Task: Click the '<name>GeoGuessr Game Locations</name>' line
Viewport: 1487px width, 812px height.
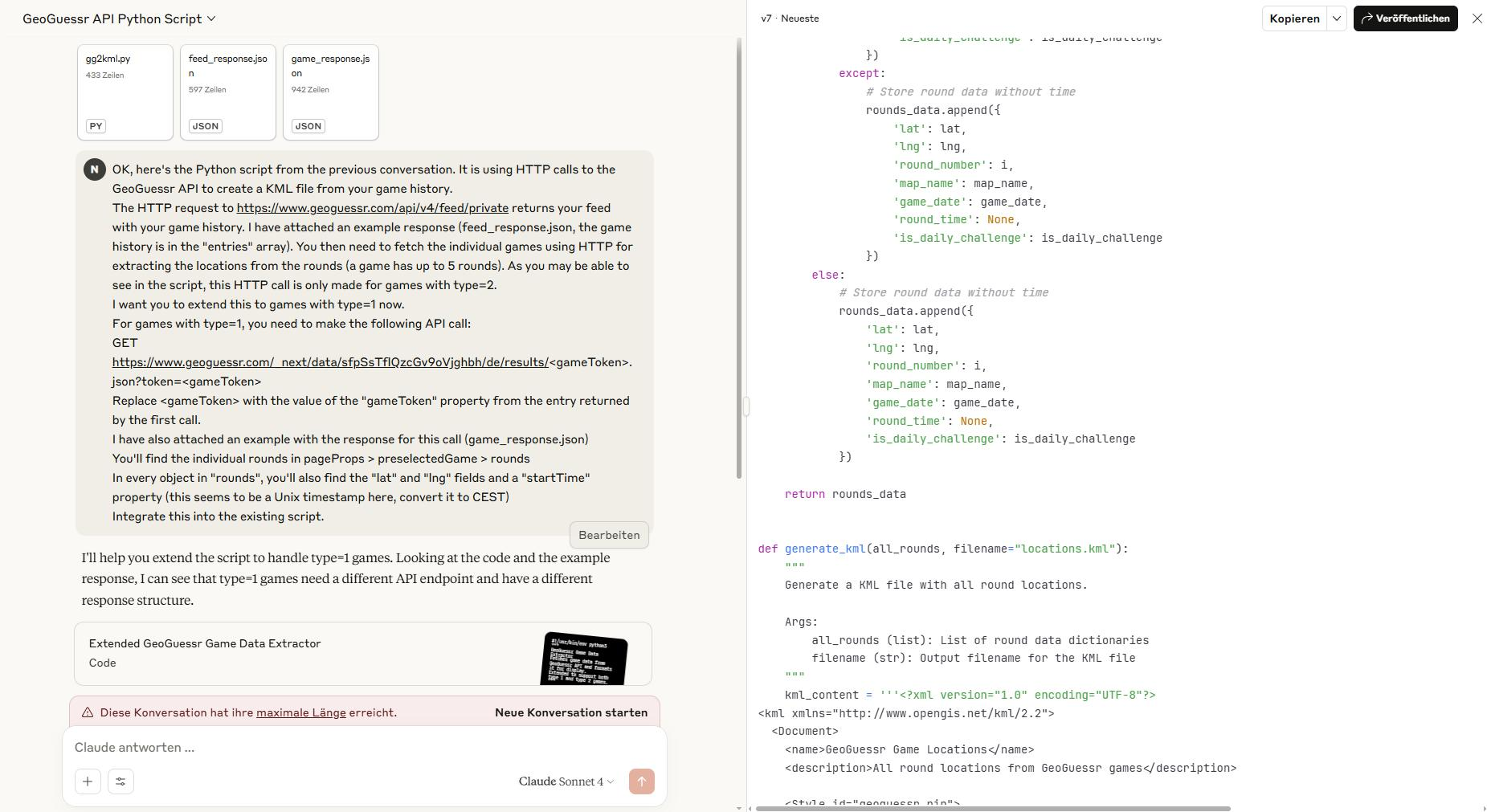Action: (x=909, y=749)
